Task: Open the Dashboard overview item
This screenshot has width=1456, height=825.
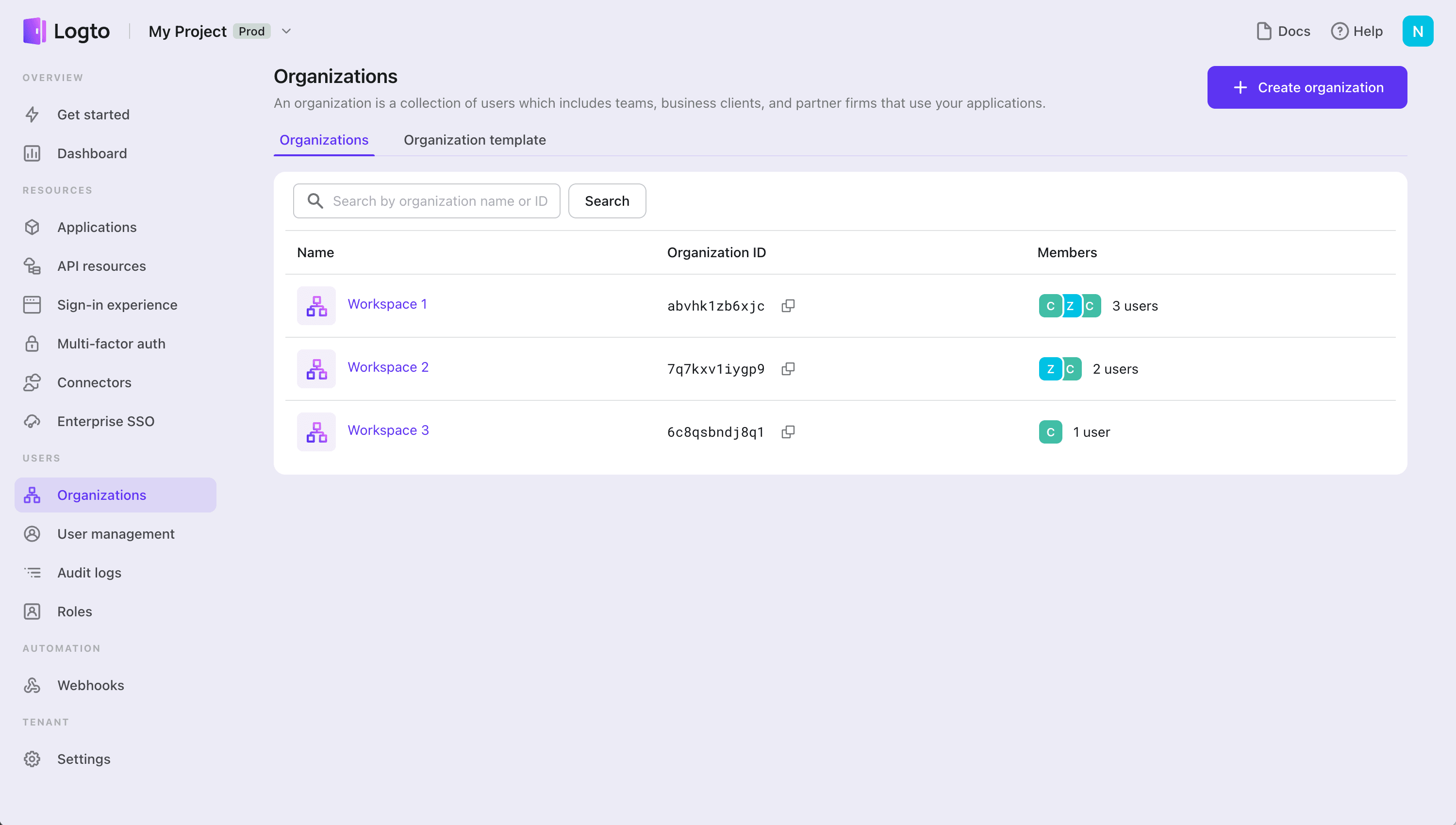Action: (x=92, y=153)
